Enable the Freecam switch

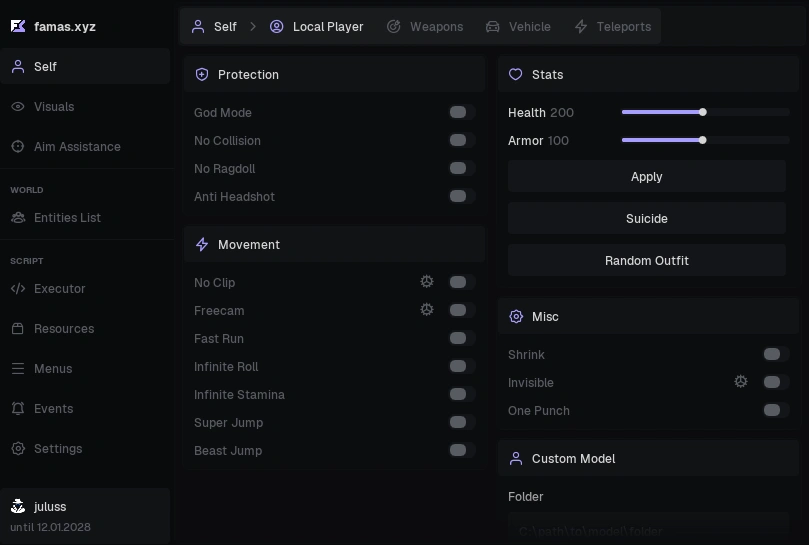(462, 310)
